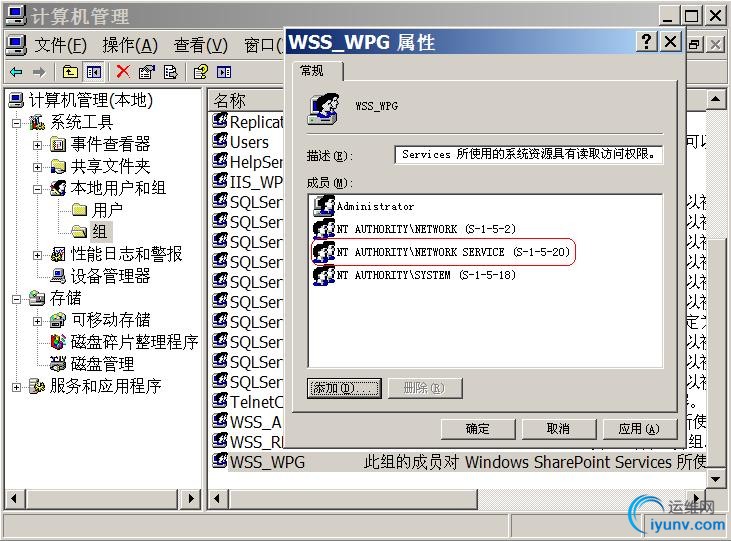Select NT AUTHORITY\NETWORK SERVICE member row
731x541 pixels.
point(442,252)
